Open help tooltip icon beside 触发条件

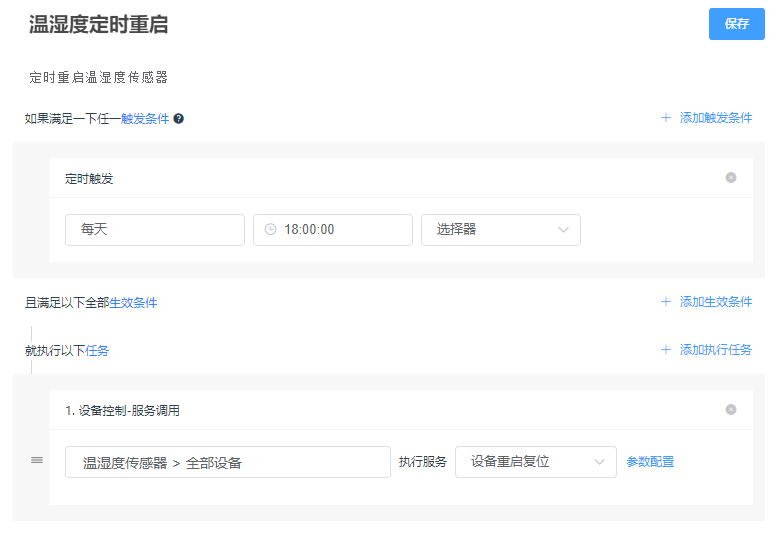tap(179, 118)
